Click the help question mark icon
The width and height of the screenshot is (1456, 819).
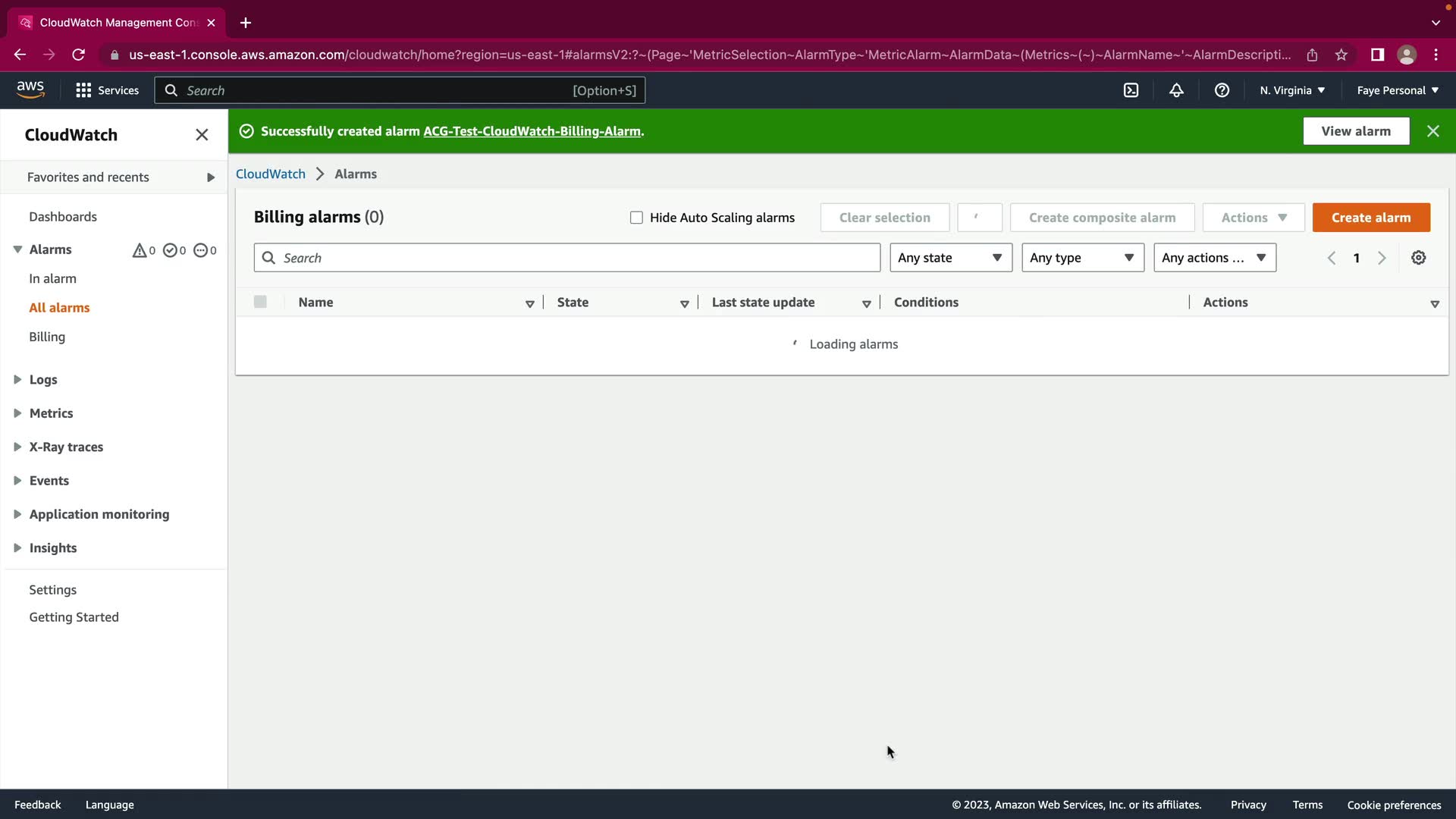(1222, 90)
